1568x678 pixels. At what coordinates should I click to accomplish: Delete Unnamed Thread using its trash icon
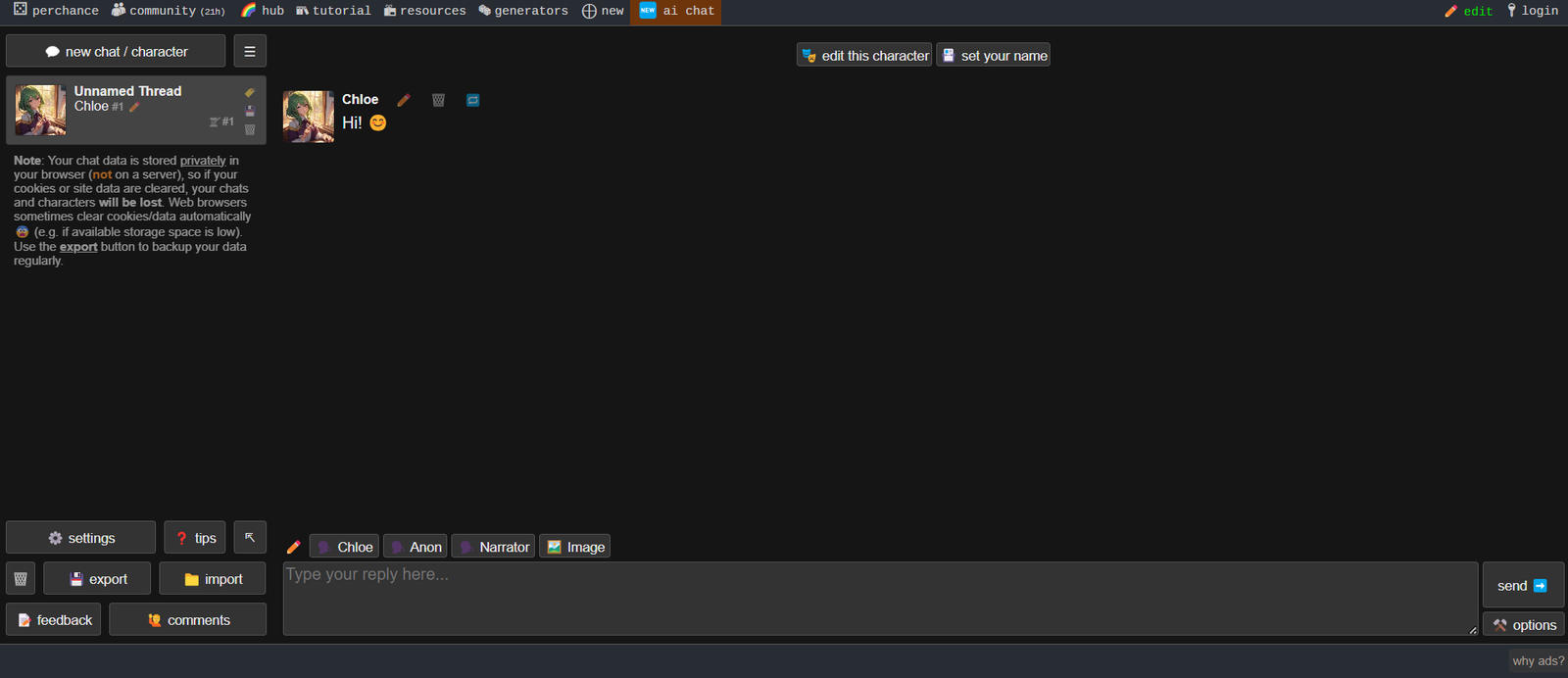pos(250,129)
